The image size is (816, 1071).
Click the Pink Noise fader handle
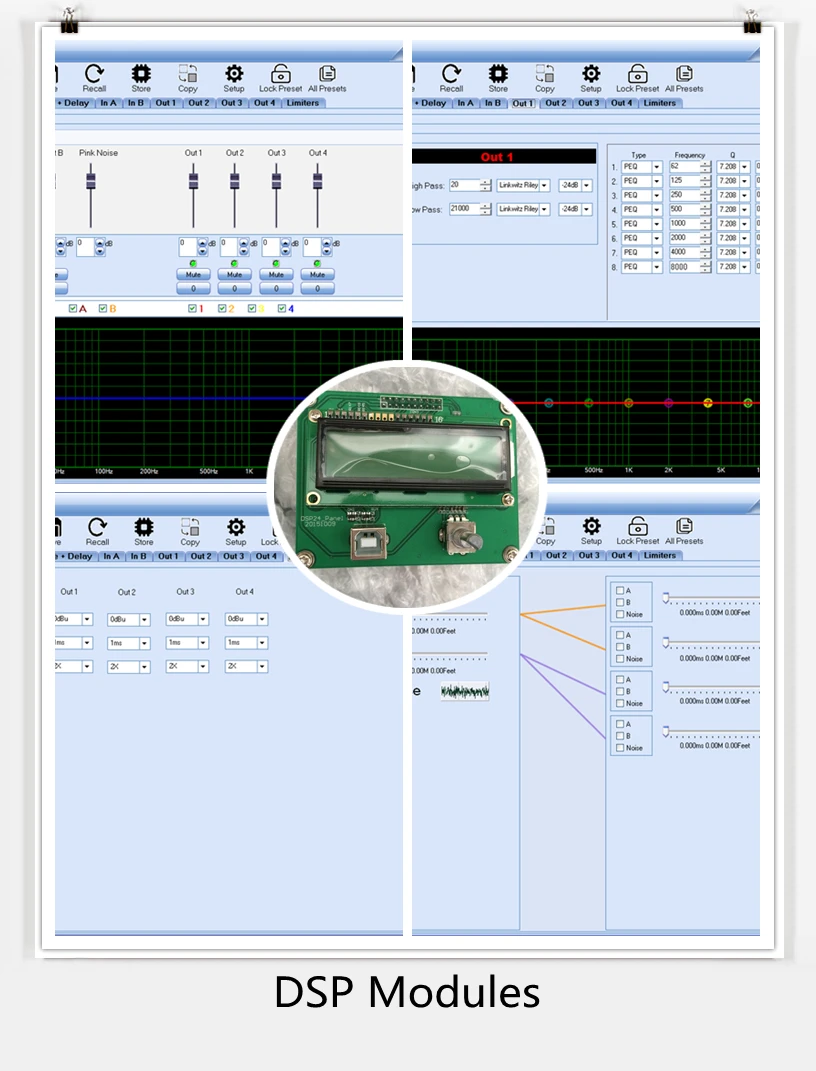click(x=91, y=180)
